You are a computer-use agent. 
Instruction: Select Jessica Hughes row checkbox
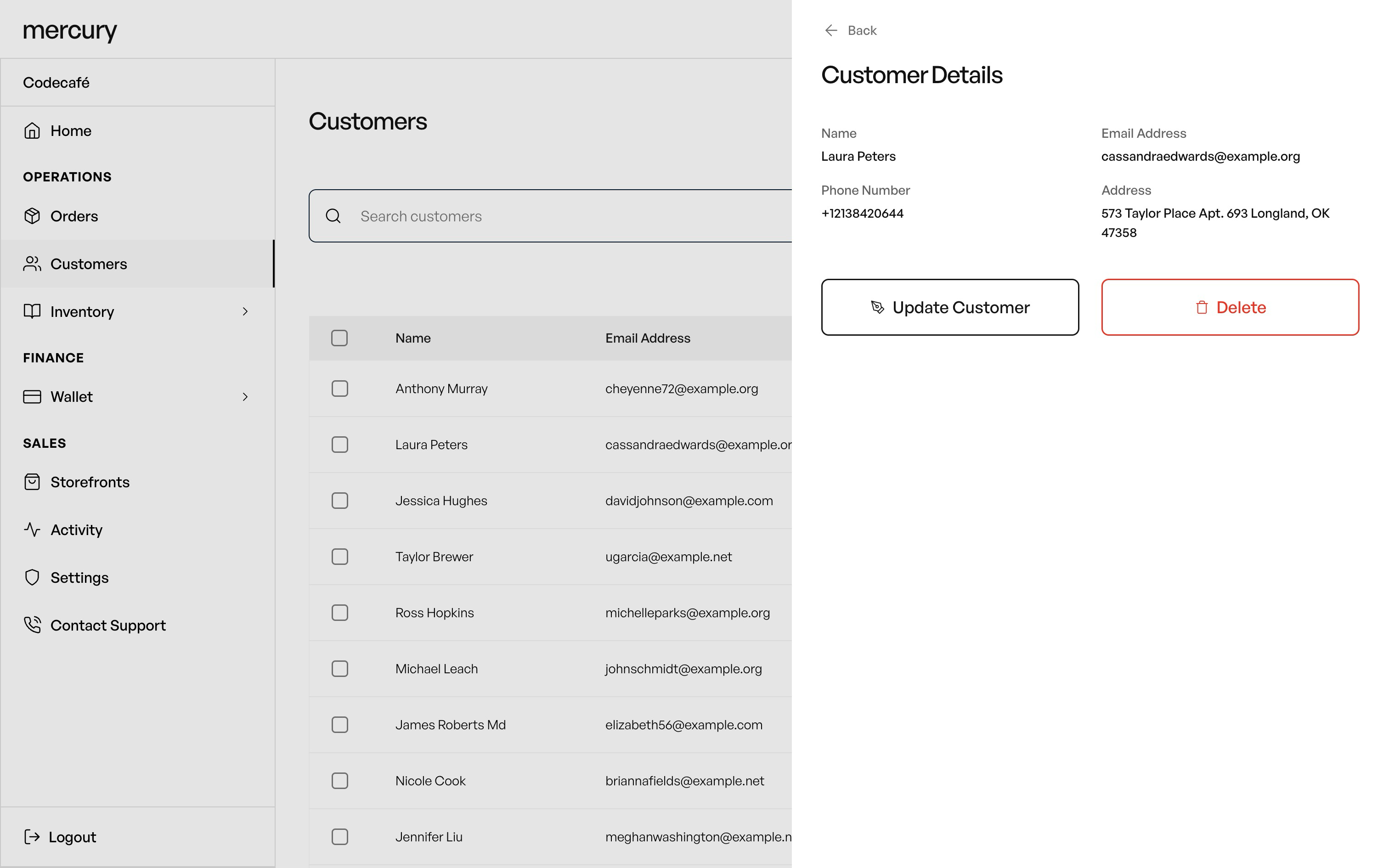[x=339, y=501]
